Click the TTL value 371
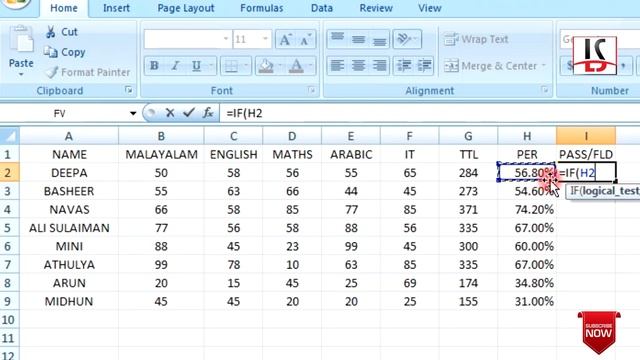This screenshot has width=640, height=360. click(468, 209)
